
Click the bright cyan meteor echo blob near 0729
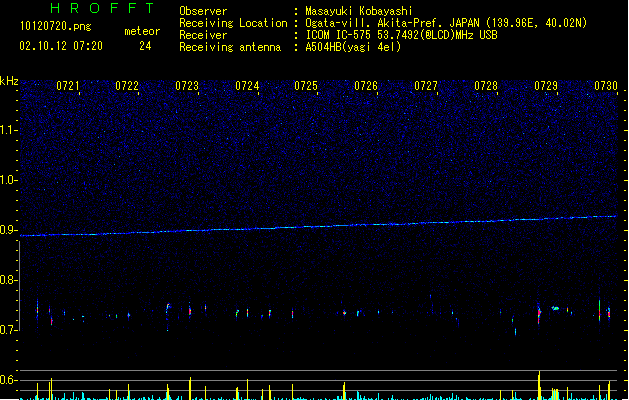pyautogui.click(x=555, y=309)
